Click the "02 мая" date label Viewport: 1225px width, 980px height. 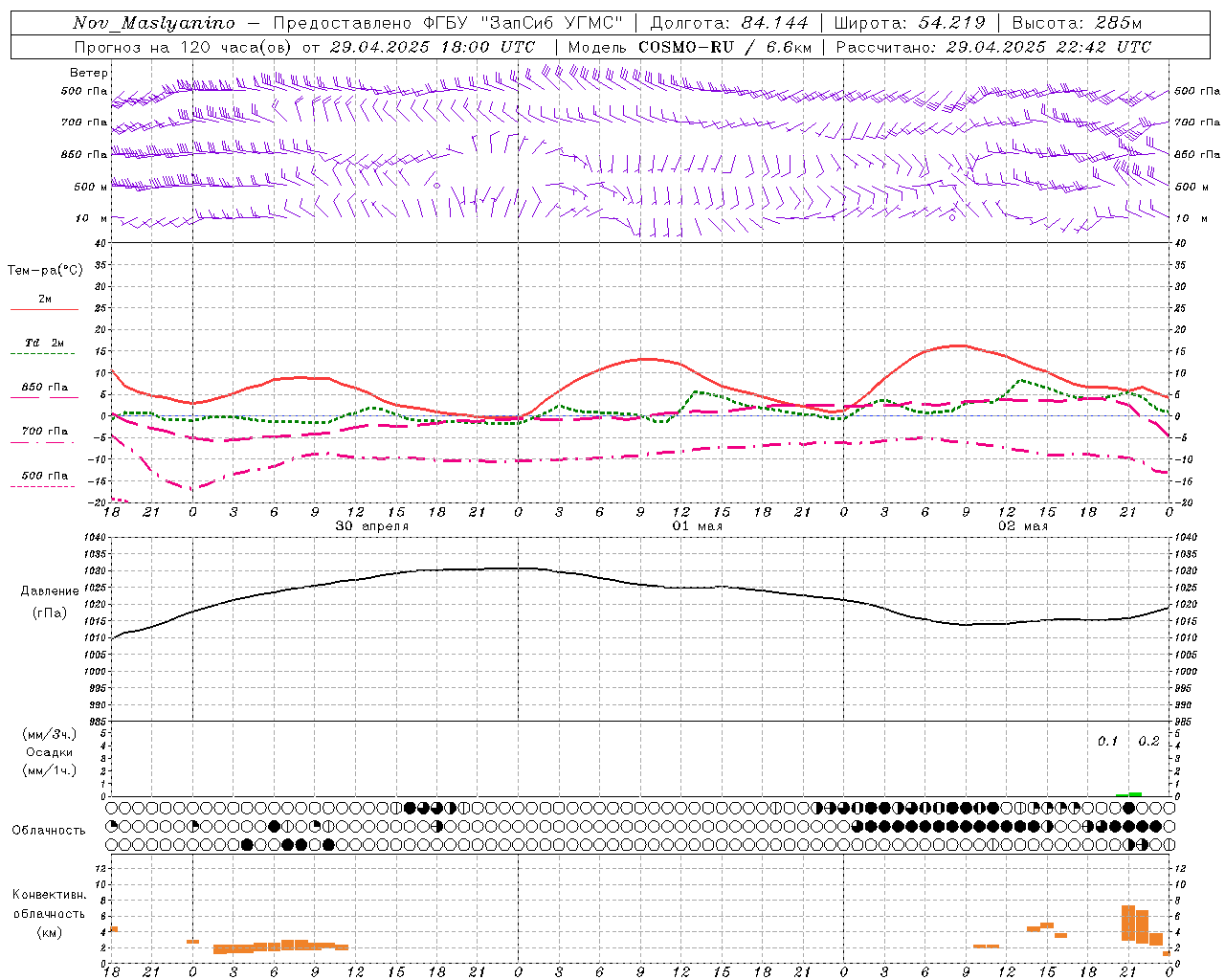click(1023, 525)
